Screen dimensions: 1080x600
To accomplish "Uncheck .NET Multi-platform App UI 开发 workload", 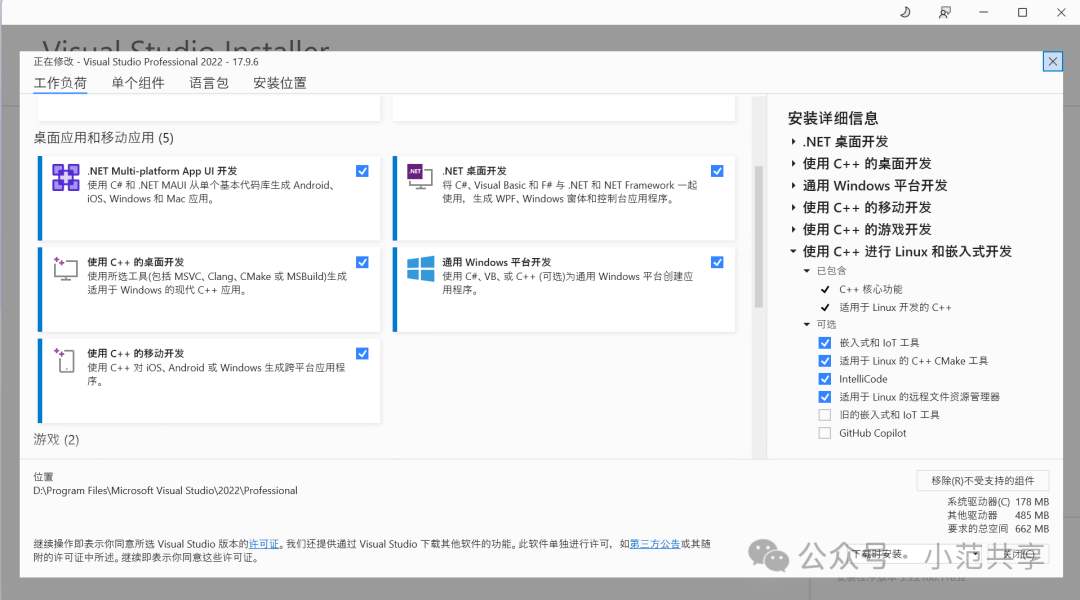I will [362, 171].
